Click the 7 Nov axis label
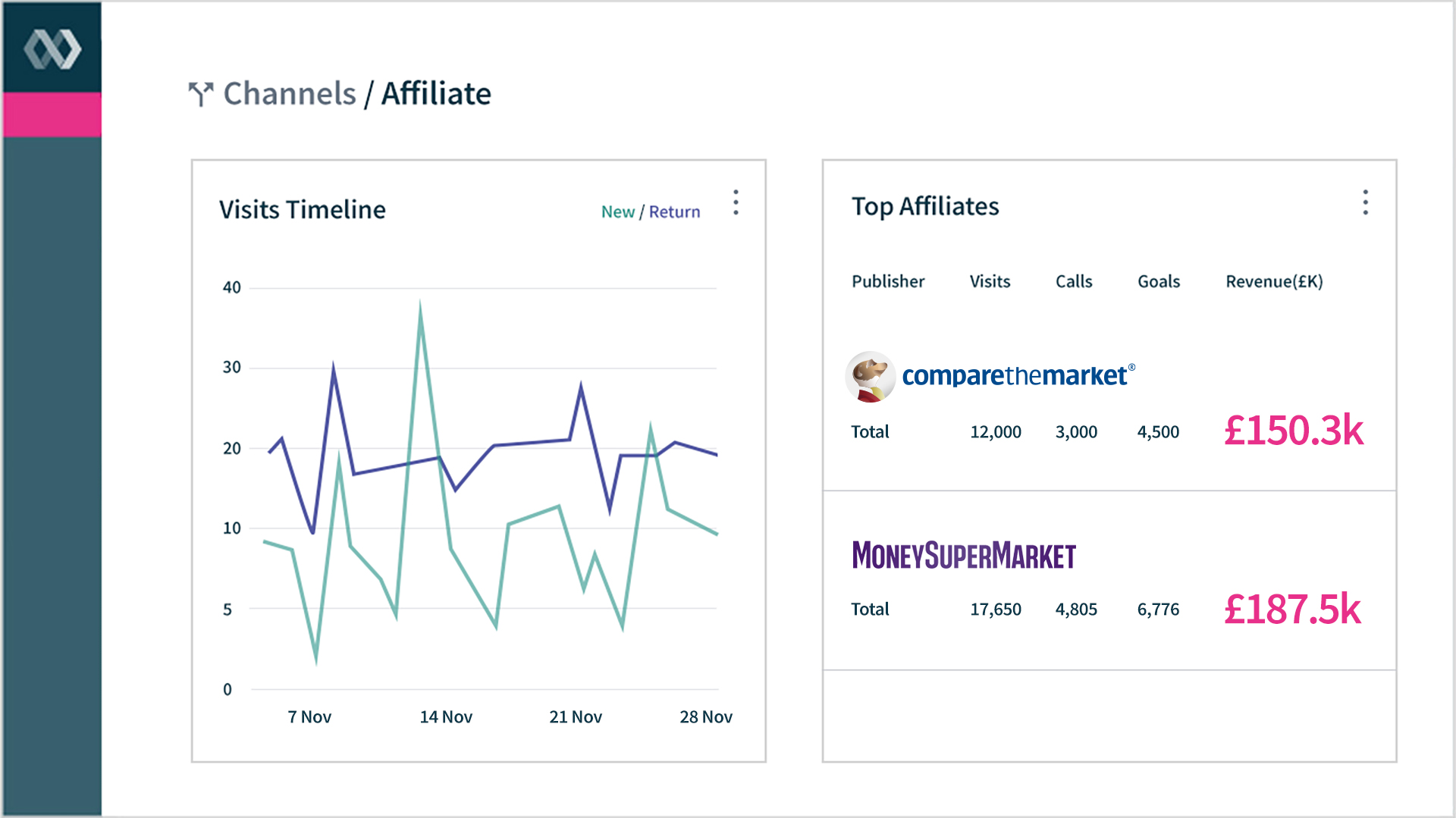Viewport: 1456px width, 818px height. pos(309,717)
